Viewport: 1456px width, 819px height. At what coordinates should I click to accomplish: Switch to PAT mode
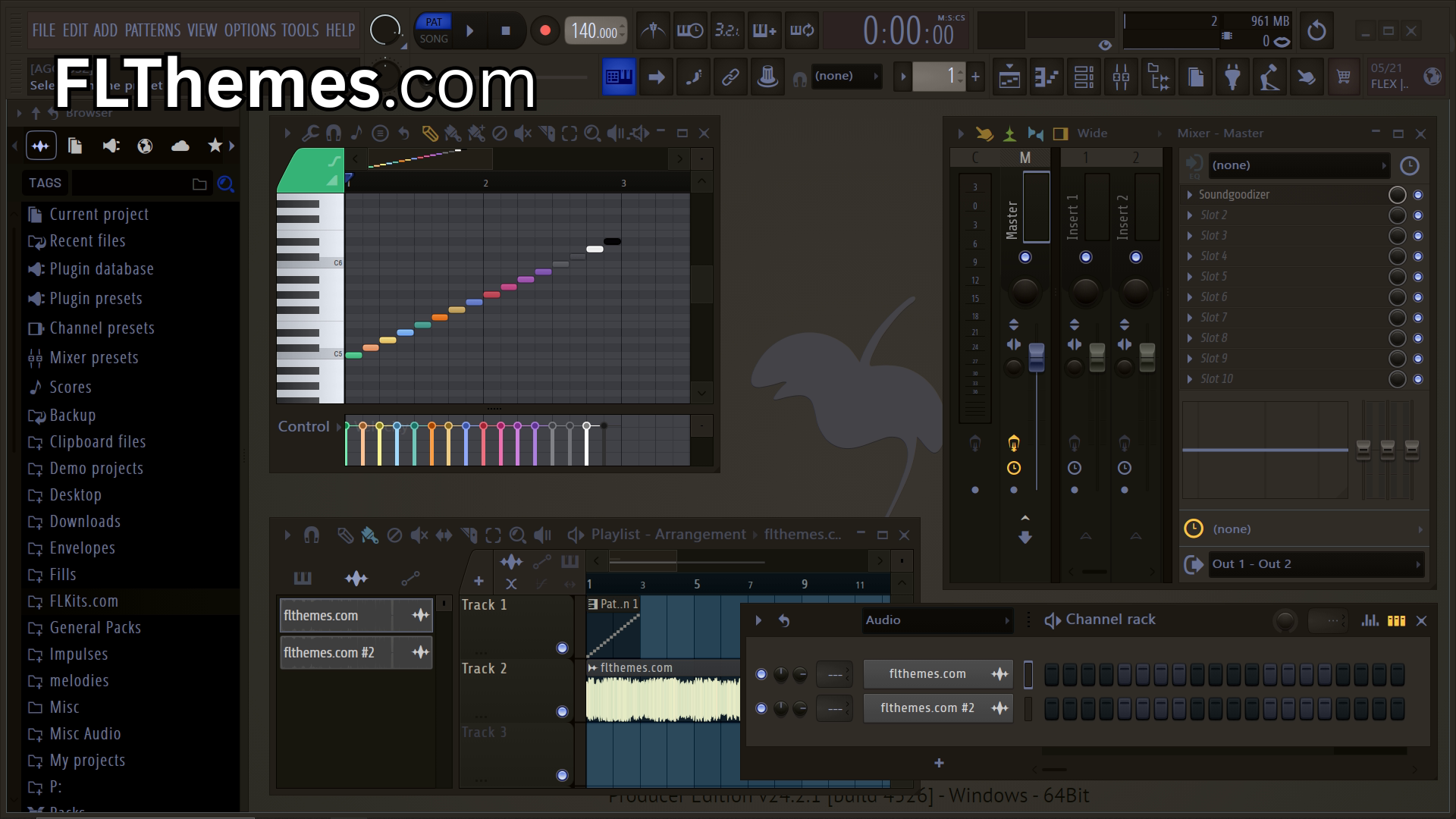[434, 22]
